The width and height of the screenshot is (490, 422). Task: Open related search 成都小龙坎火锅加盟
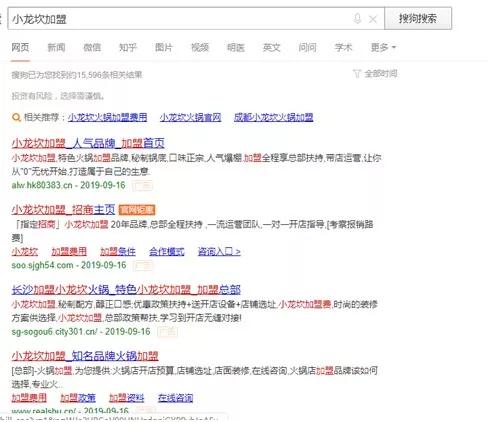coord(273,117)
